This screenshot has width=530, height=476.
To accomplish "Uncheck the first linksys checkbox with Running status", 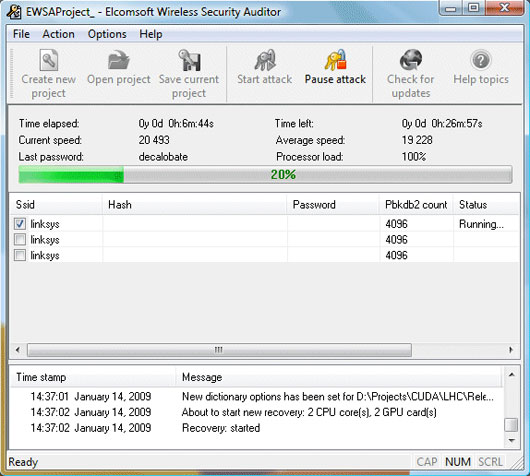I will click(x=20, y=223).
